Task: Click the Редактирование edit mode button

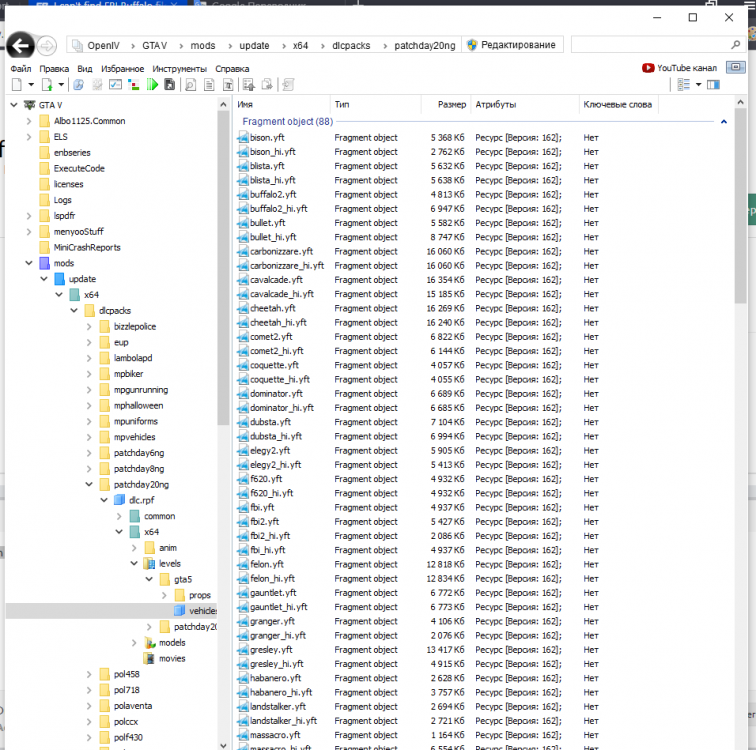Action: (x=512, y=45)
